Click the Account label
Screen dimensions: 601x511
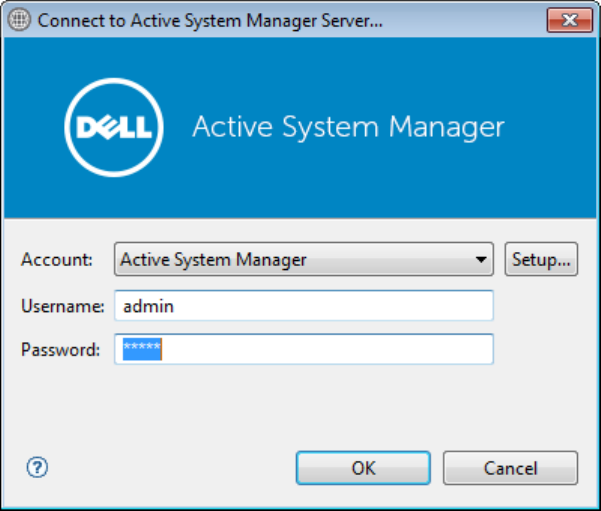coord(57,260)
